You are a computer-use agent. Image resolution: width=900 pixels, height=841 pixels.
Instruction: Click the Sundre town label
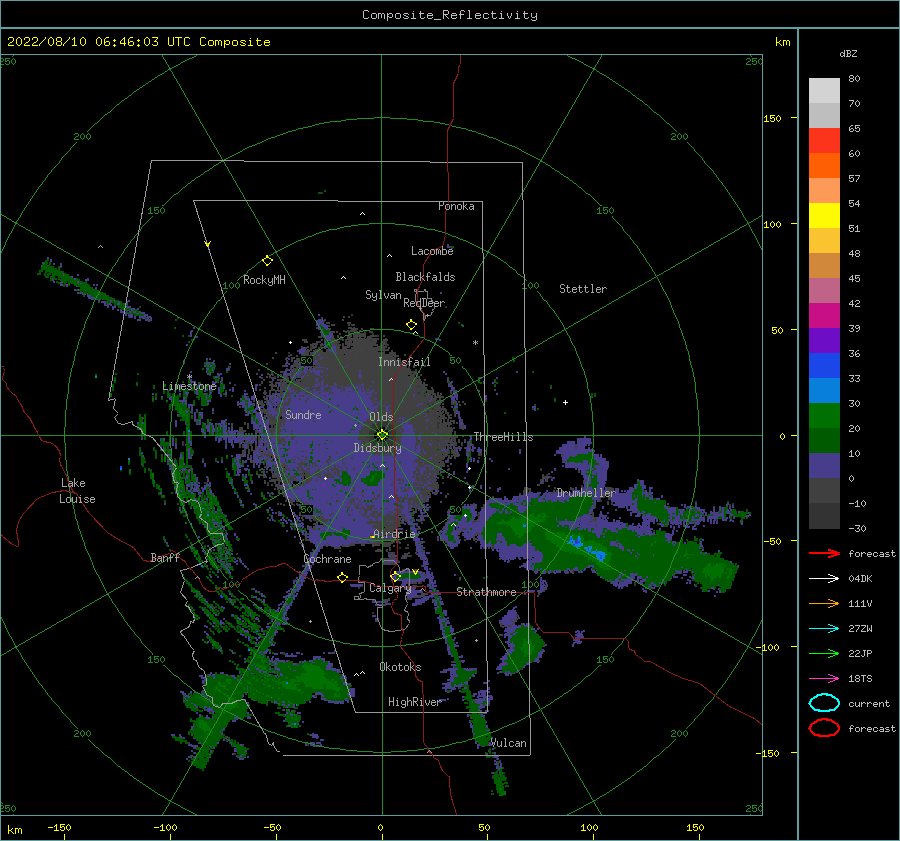coord(303,414)
